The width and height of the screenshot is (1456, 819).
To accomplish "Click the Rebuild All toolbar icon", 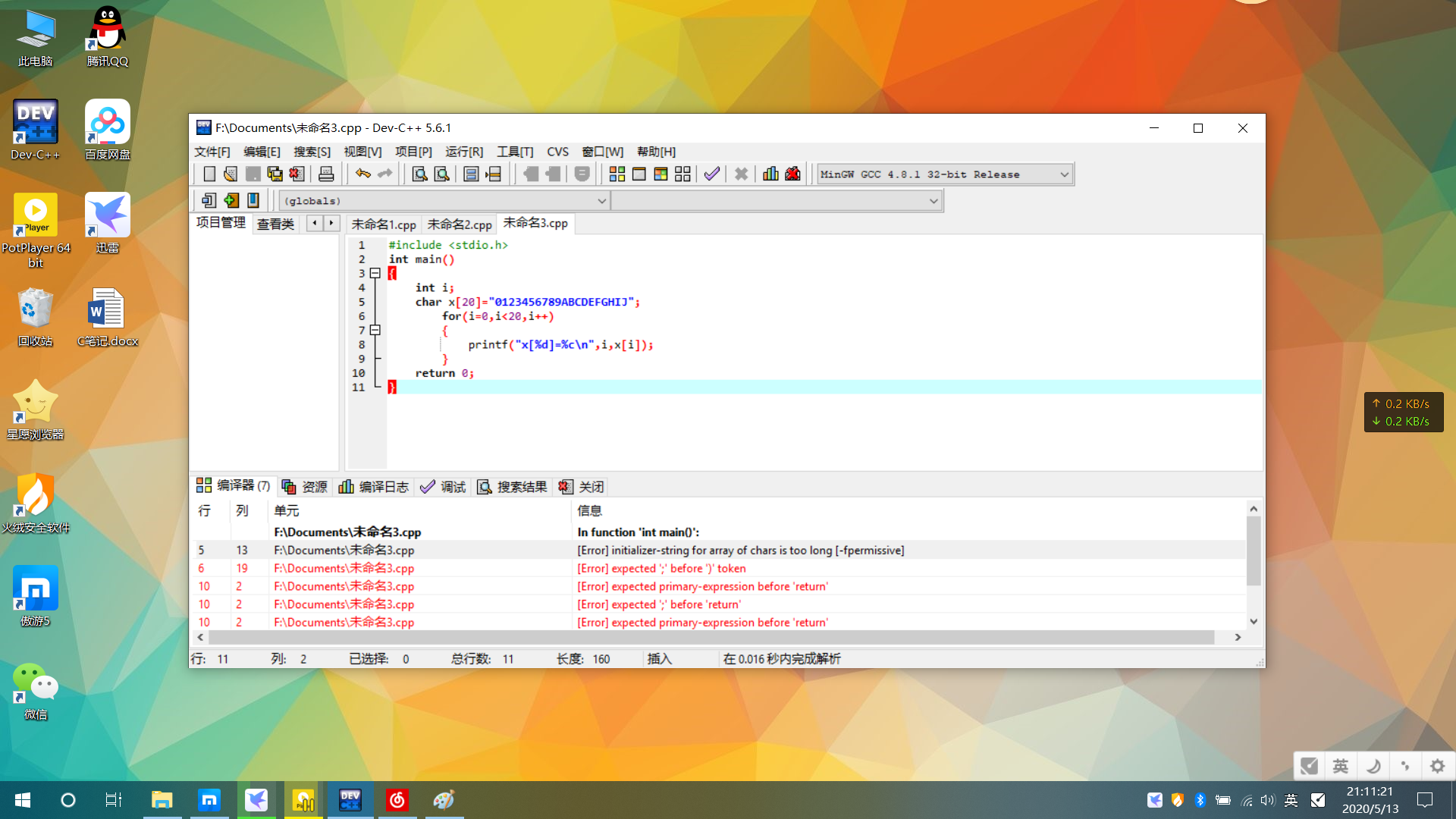I will (x=683, y=174).
